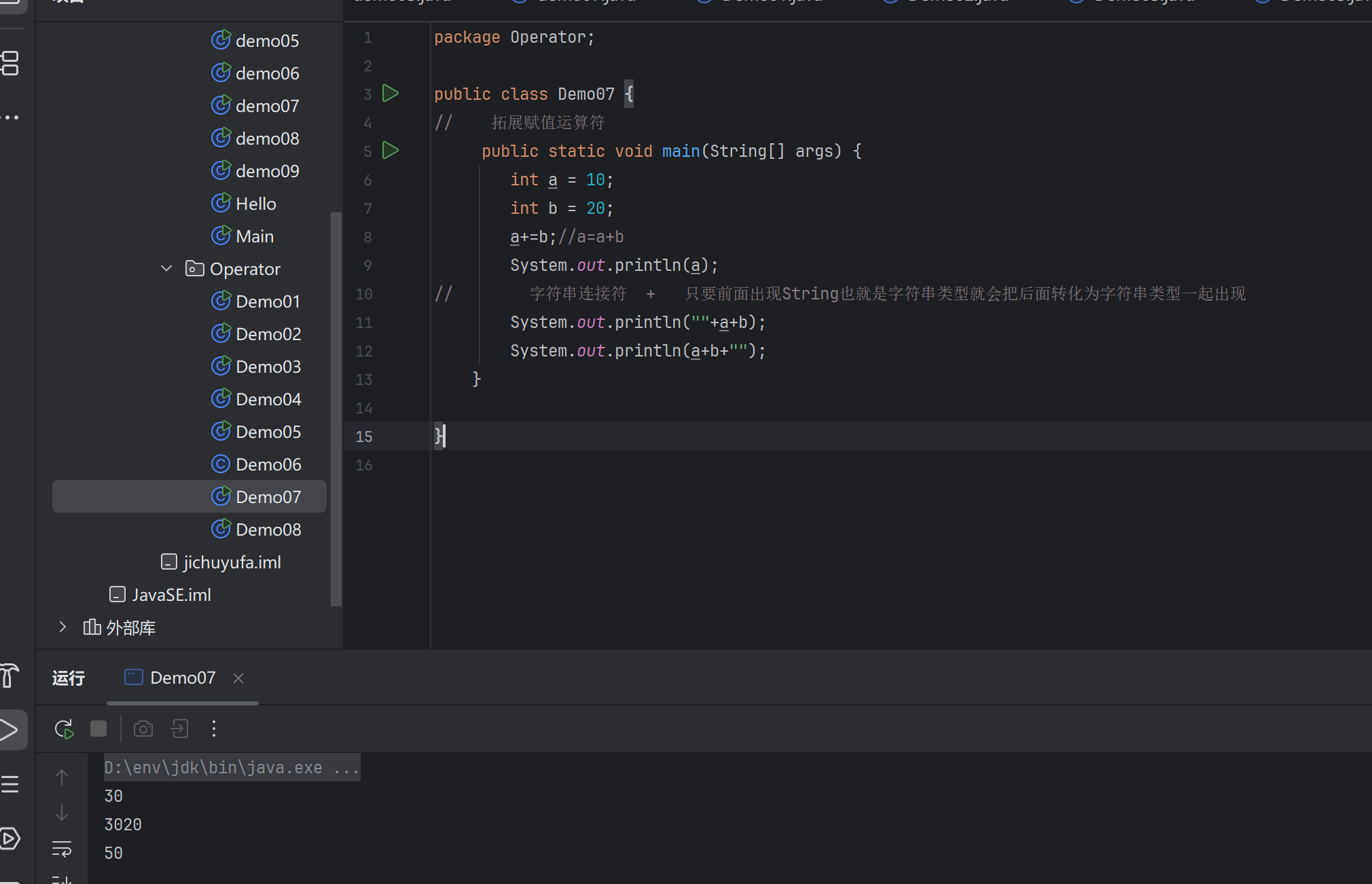
Task: Click the run gutter icon beside class Demo07
Action: tap(391, 94)
